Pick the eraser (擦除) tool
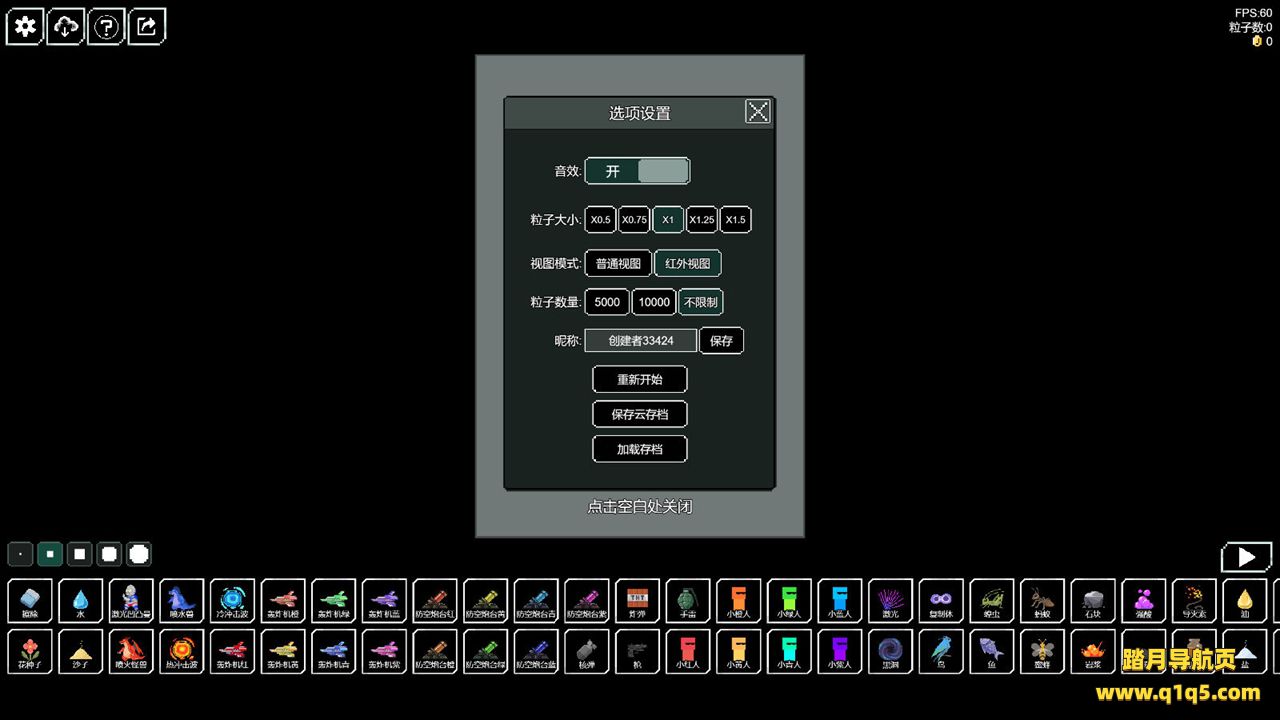This screenshot has height=720, width=1280. click(29, 600)
